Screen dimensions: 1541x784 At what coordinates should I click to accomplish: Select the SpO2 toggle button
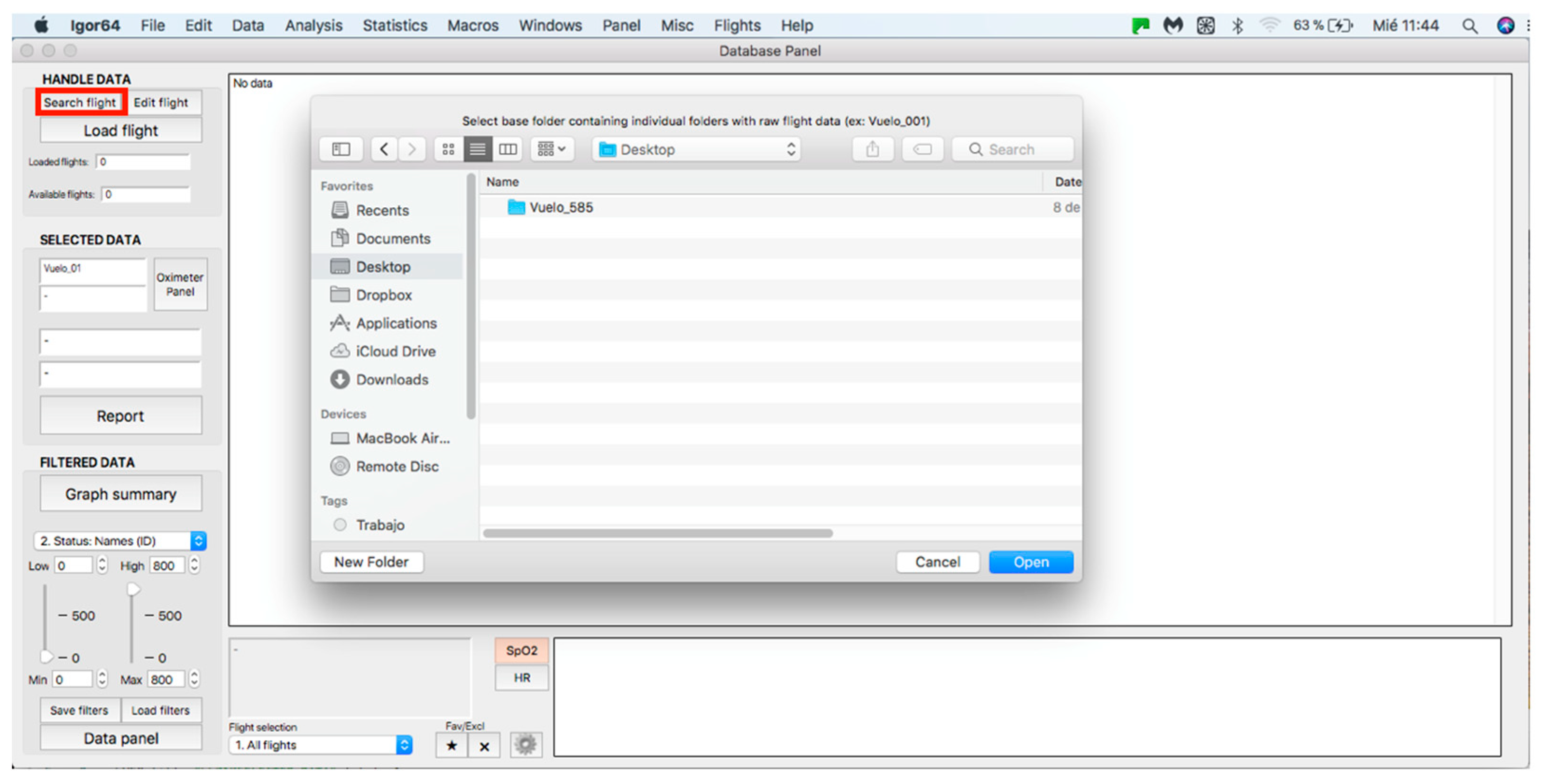(521, 651)
